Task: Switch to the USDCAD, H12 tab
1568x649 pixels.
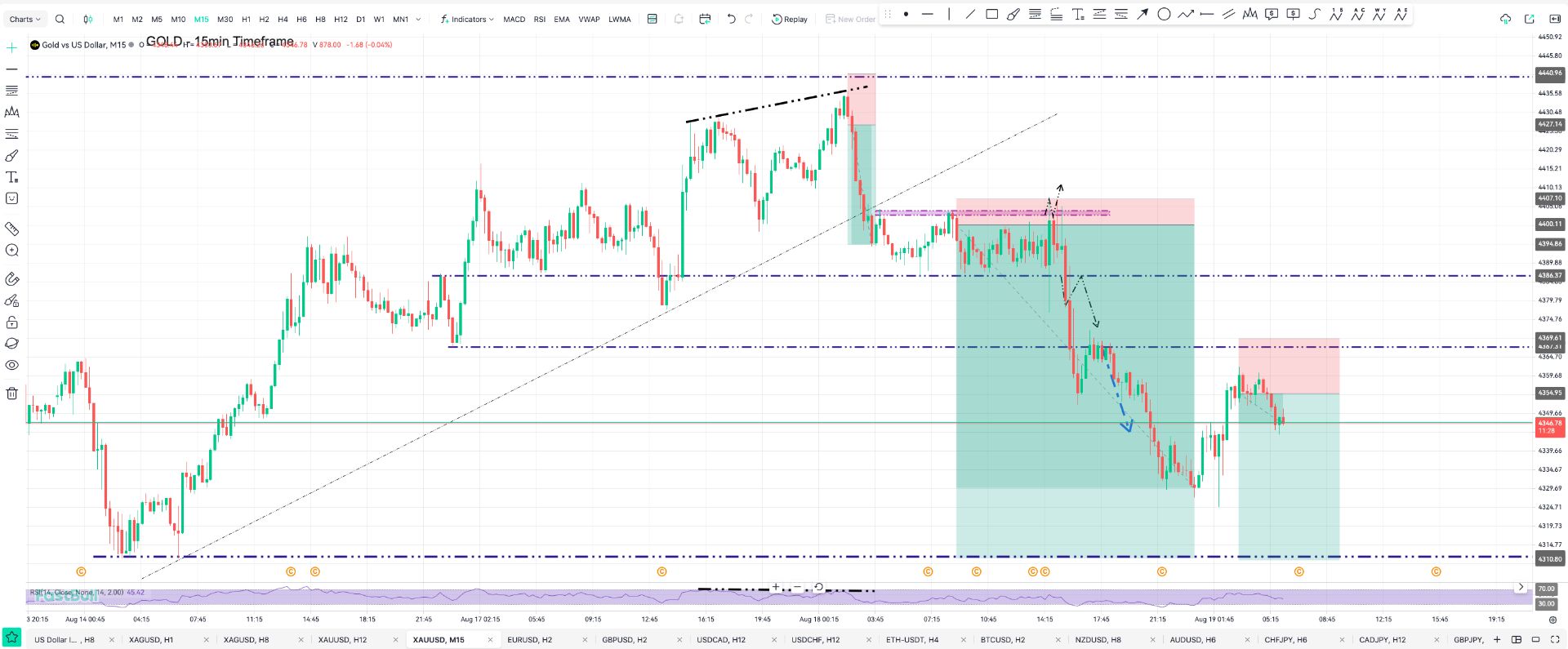Action: pos(720,640)
